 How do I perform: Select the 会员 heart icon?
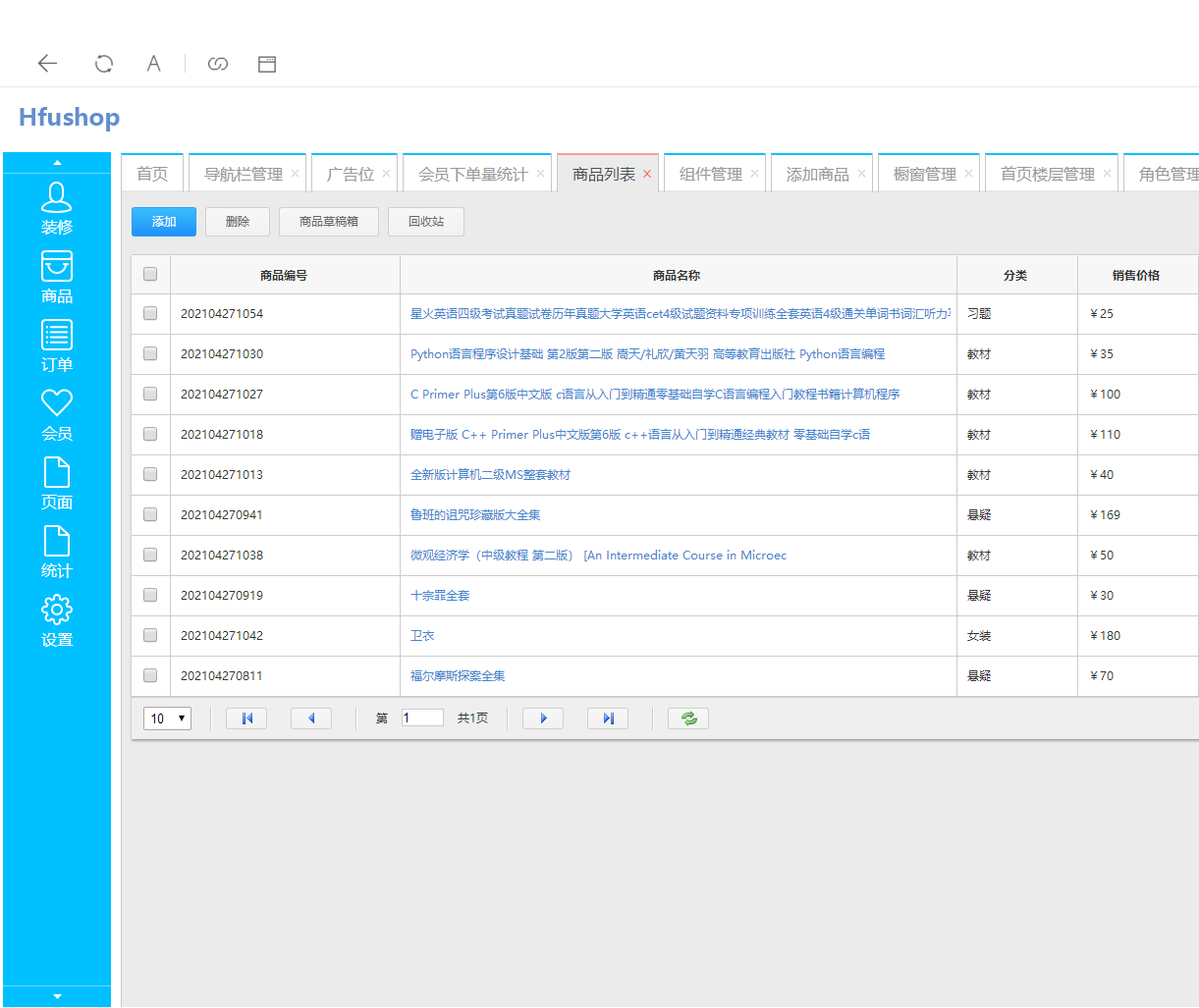tap(57, 403)
